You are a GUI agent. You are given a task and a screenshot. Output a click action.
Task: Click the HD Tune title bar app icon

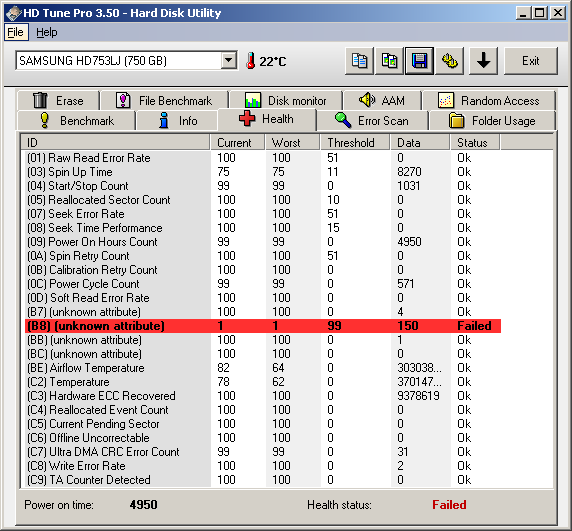pyautogui.click(x=13, y=13)
